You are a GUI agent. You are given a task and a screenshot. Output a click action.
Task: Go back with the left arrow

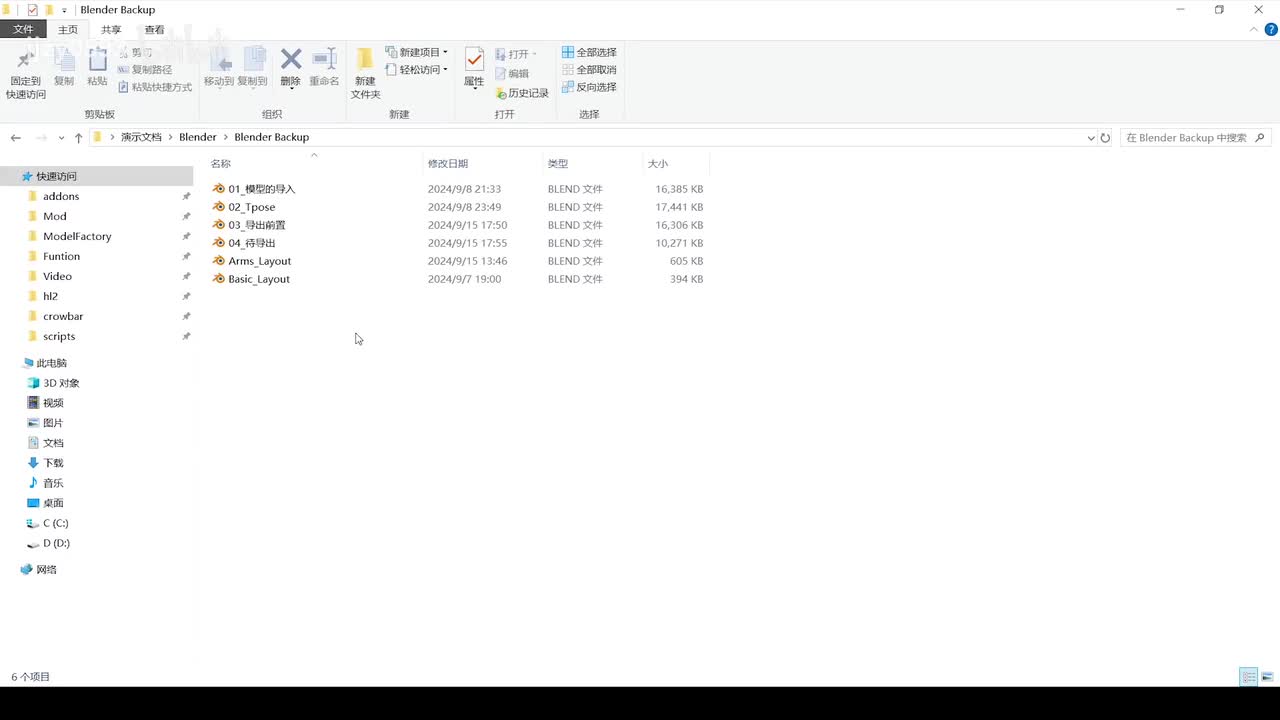16,138
